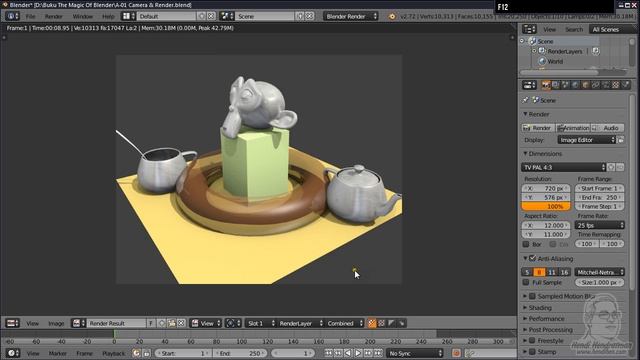The height and width of the screenshot is (360, 640).
Task: Click the Image Editor type selector icon
Action: pyautogui.click(x=12, y=323)
